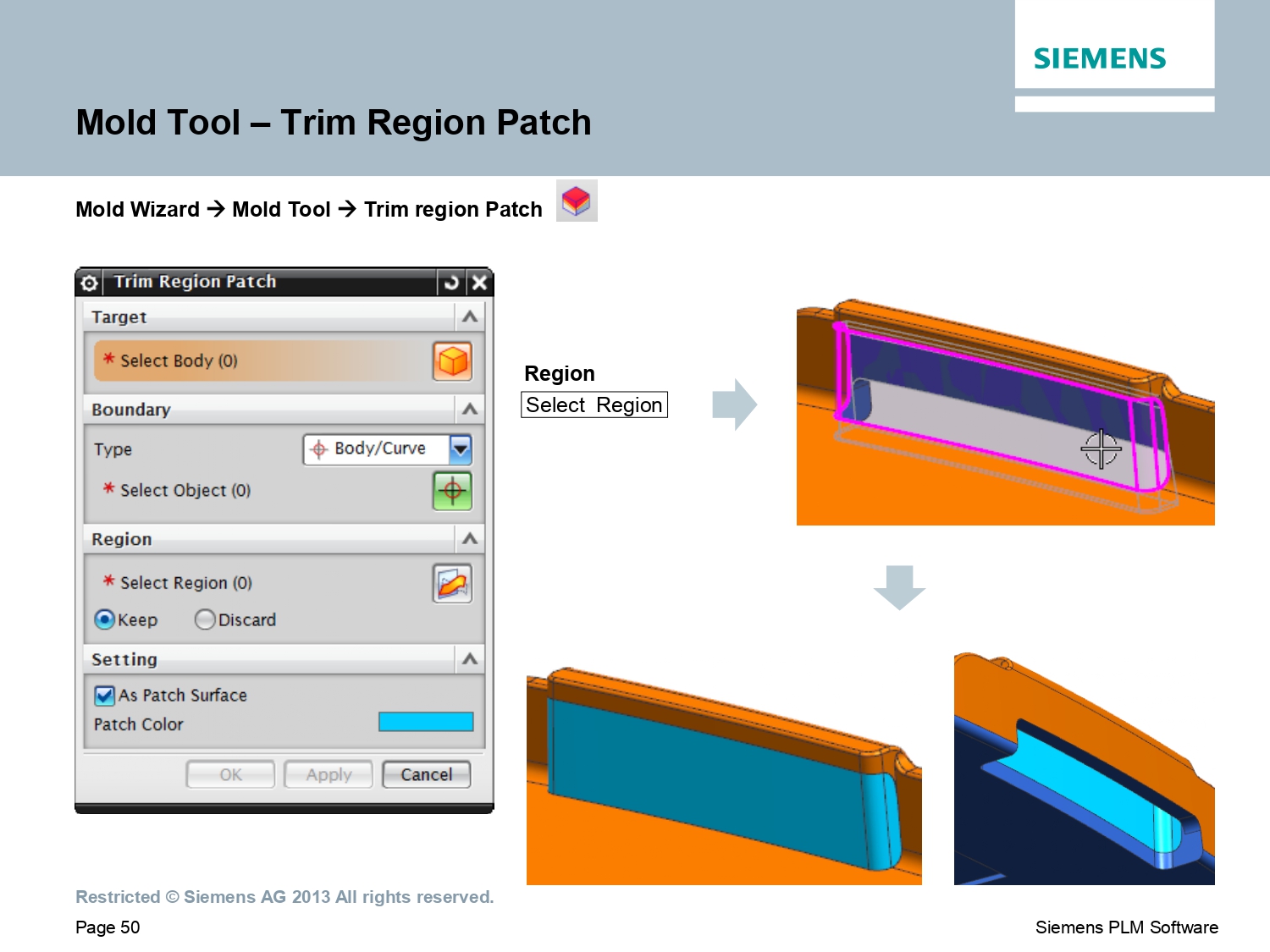The image size is (1270, 952).
Task: Open the Patch Color cyan swatch
Action: tap(426, 722)
